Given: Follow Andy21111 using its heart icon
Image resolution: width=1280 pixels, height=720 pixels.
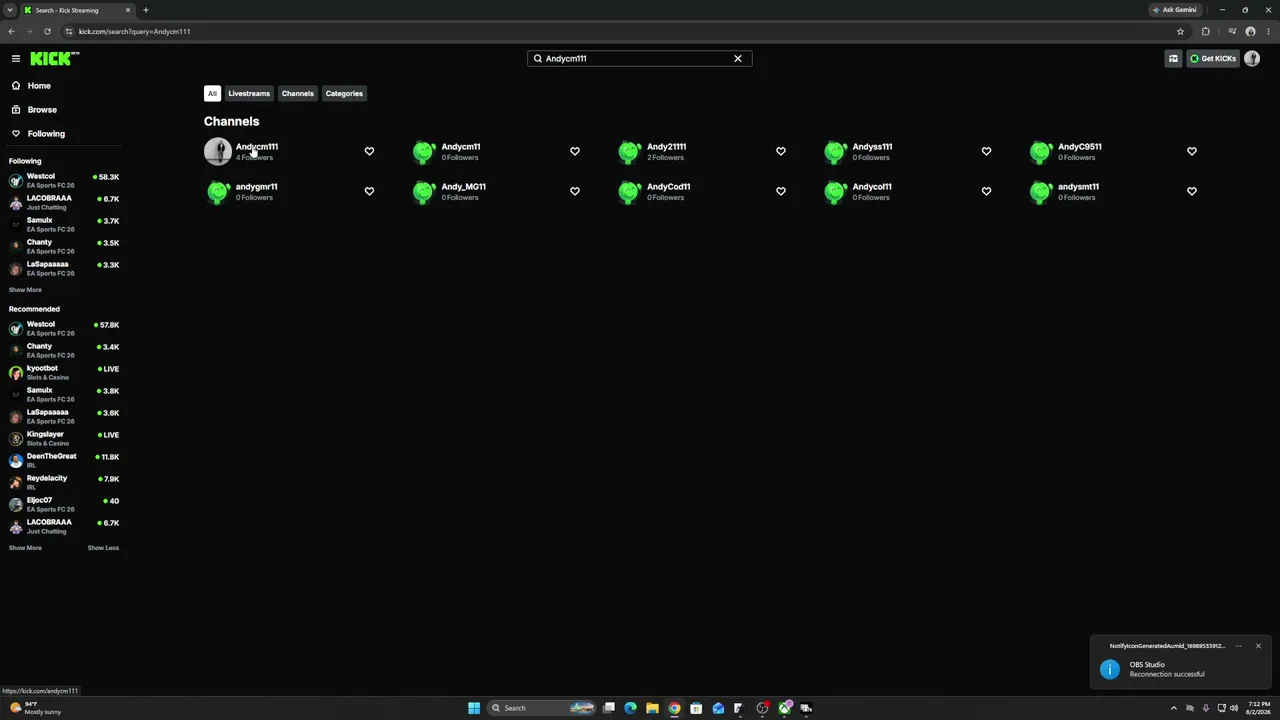Looking at the screenshot, I should (x=781, y=151).
